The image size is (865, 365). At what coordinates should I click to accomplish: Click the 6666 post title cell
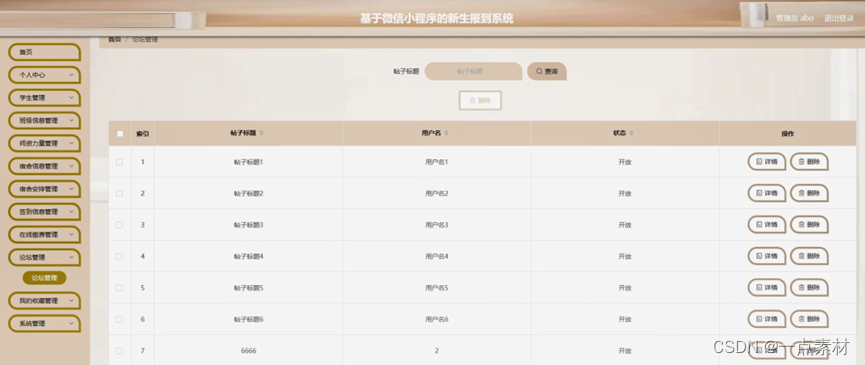pos(248,351)
